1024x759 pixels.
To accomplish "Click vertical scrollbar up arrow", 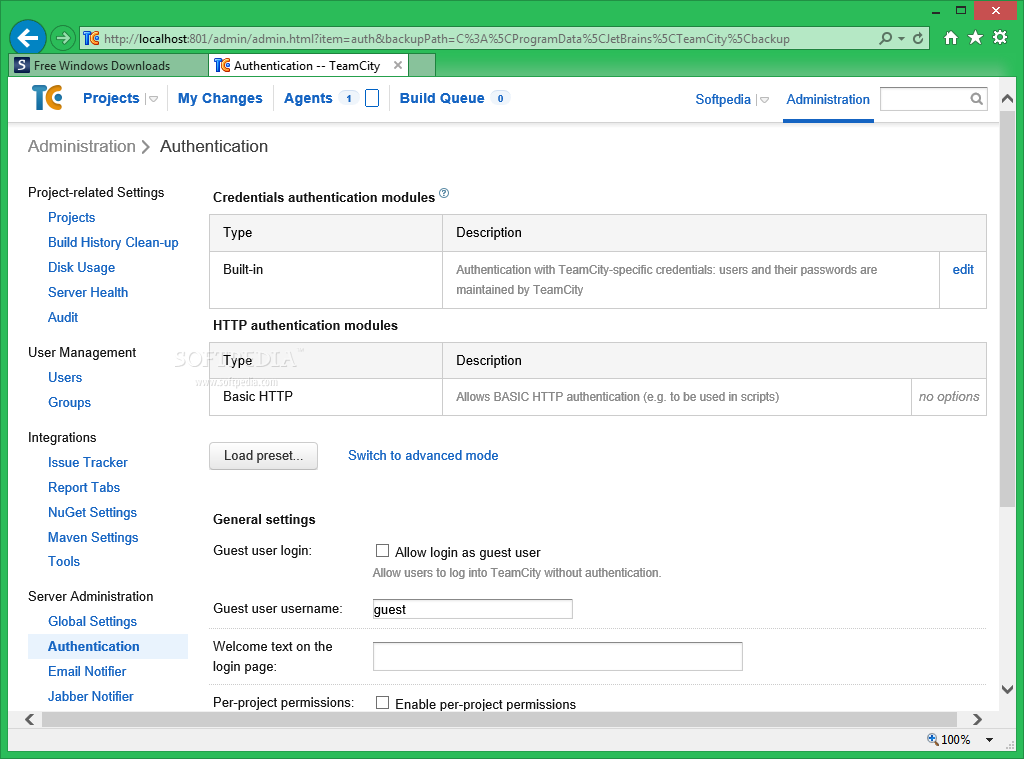I will click(1008, 99).
